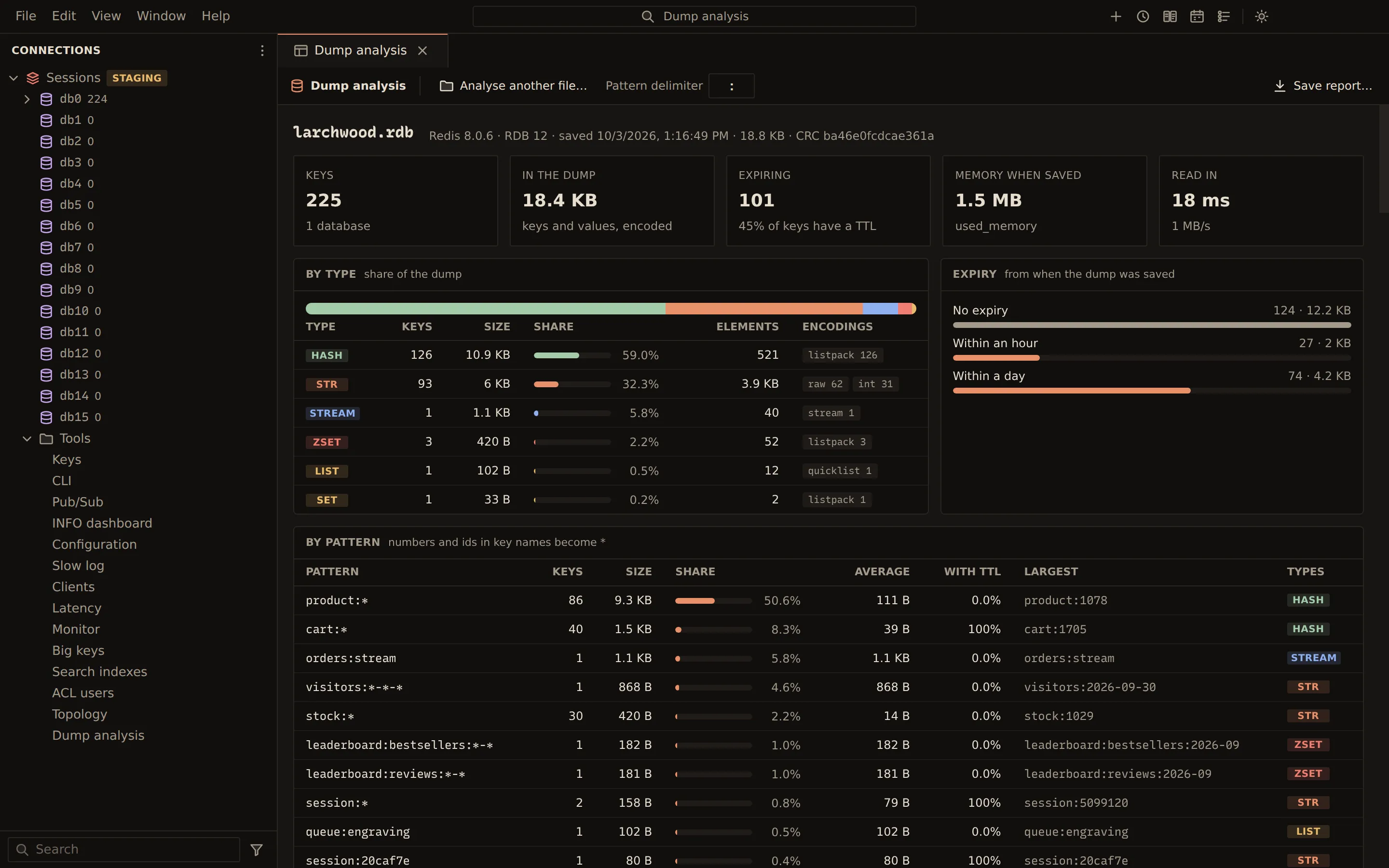The width and height of the screenshot is (1389, 868).
Task: Expand the db0 database node
Action: coord(27,99)
